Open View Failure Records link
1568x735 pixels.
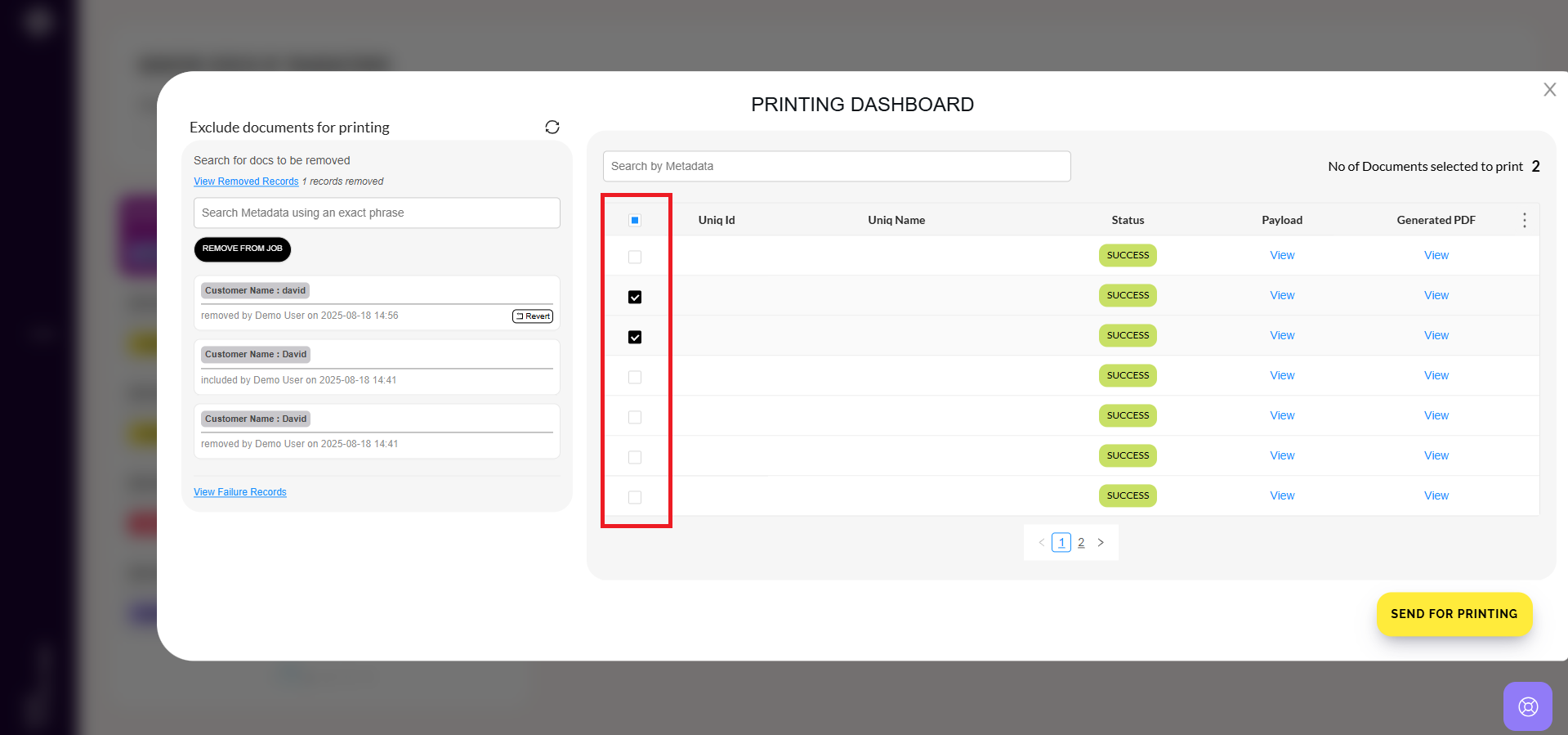[240, 492]
